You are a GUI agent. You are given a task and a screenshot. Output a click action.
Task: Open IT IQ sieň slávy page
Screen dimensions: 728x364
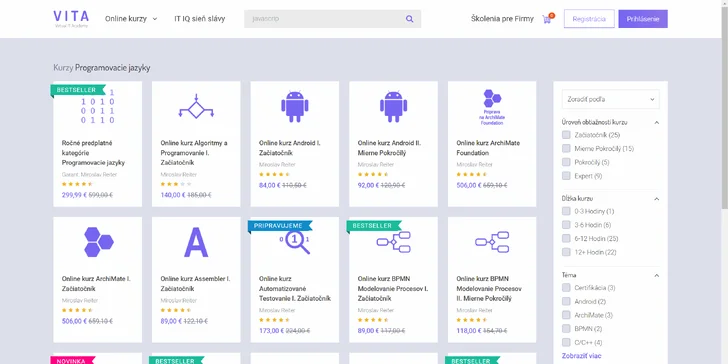200,19
